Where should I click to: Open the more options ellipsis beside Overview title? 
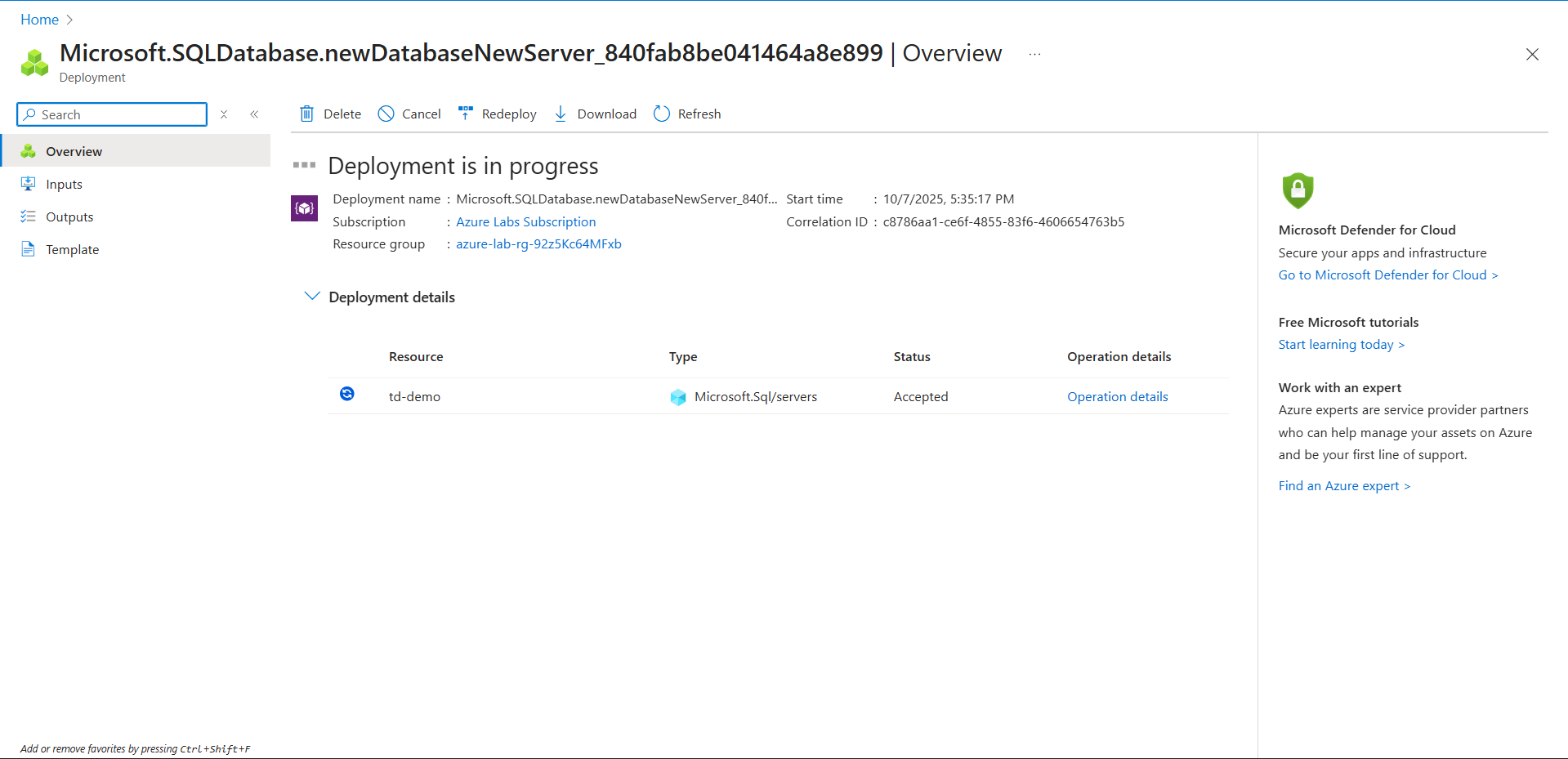(x=1034, y=54)
